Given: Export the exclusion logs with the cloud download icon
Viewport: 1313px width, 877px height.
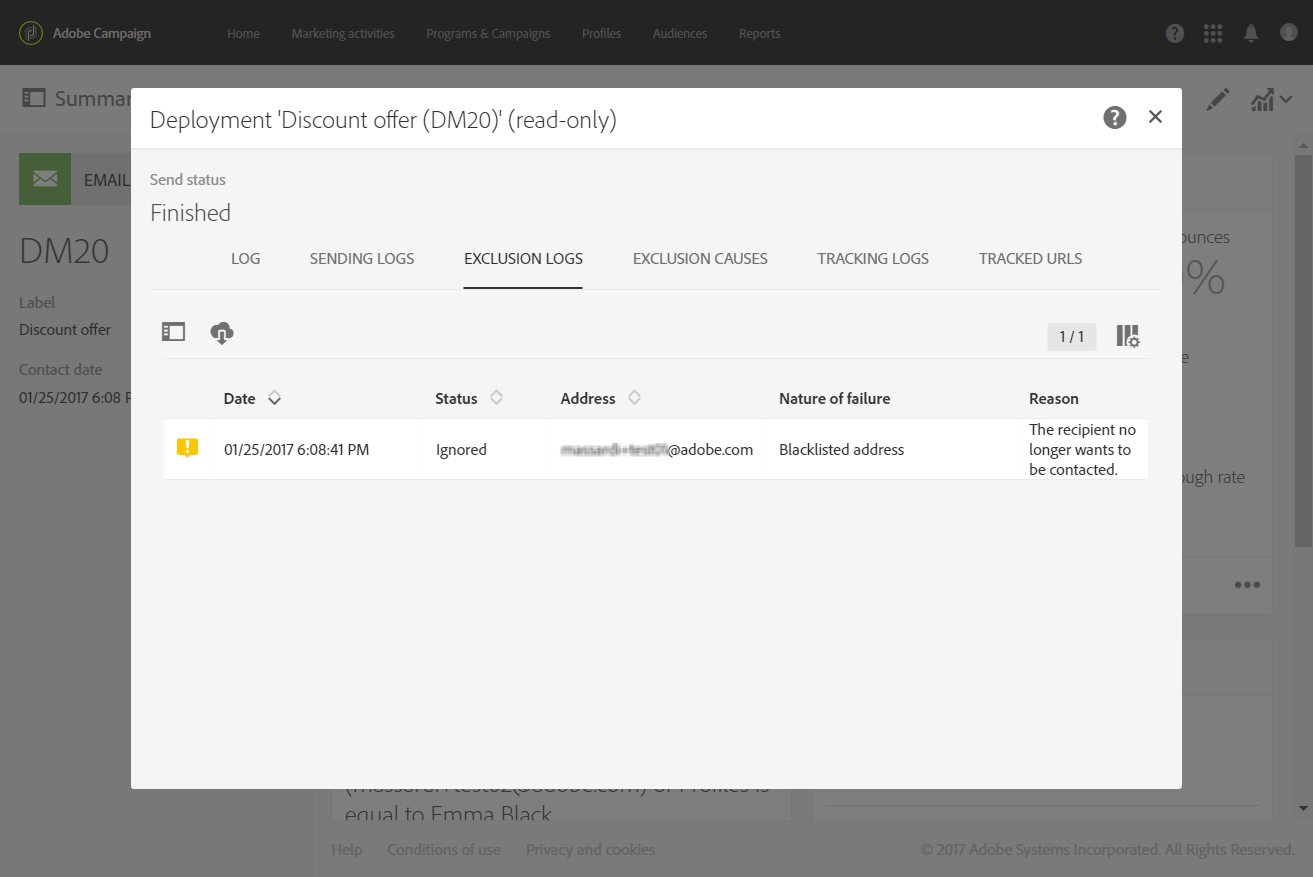Looking at the screenshot, I should pos(222,333).
